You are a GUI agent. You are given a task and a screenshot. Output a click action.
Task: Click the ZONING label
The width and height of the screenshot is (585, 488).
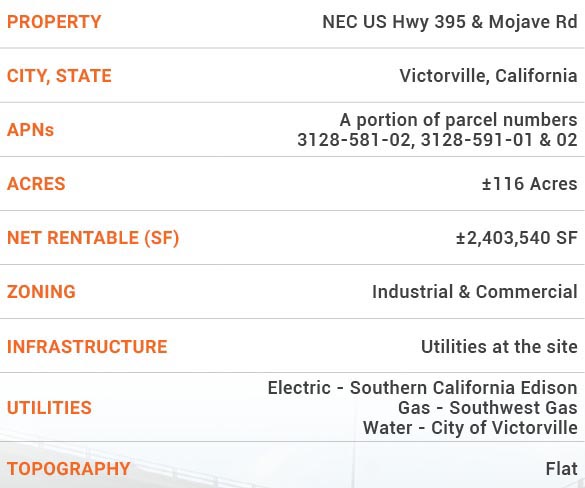41,291
